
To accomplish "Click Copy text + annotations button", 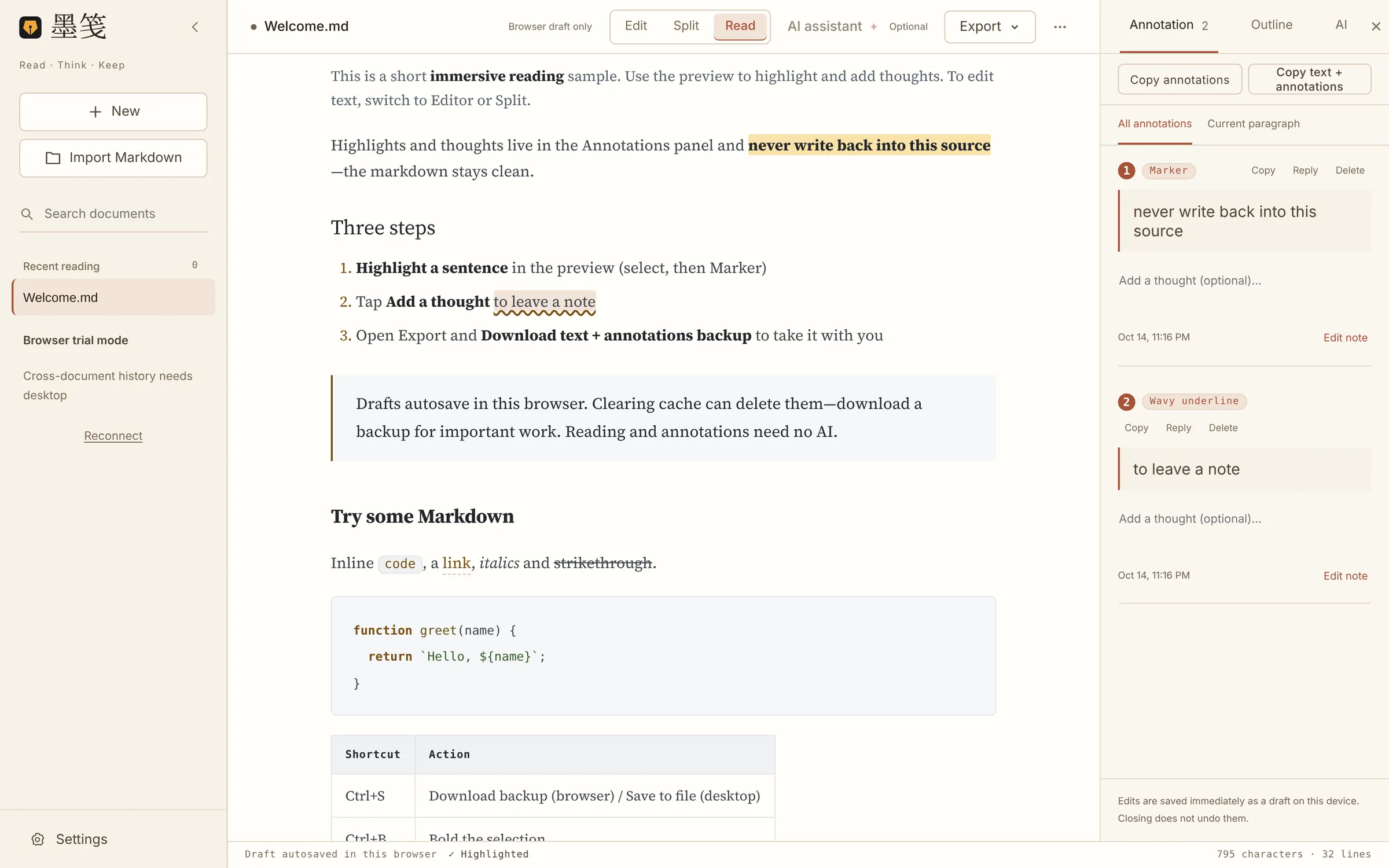I will click(x=1309, y=79).
